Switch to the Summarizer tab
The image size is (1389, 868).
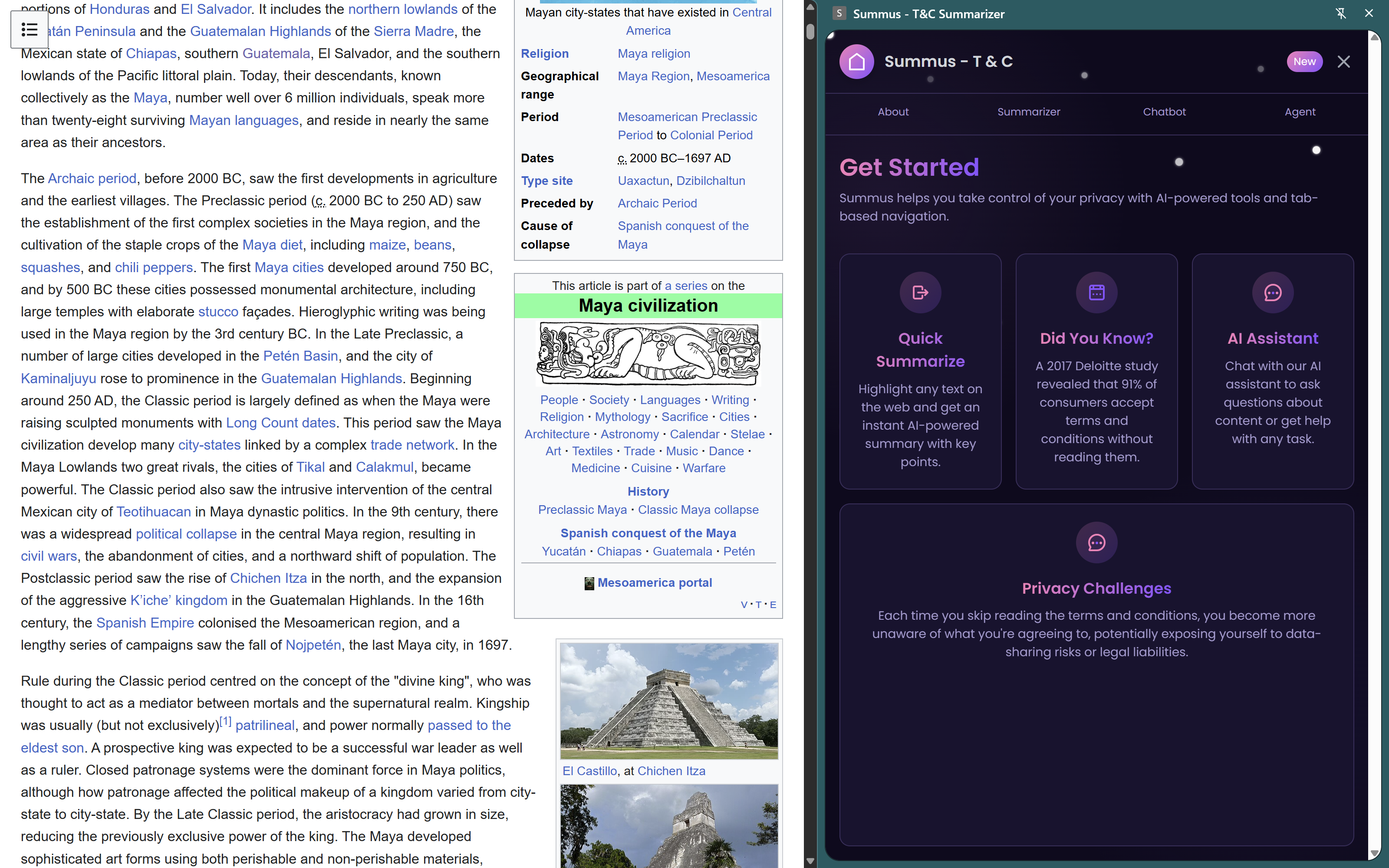(x=1029, y=112)
